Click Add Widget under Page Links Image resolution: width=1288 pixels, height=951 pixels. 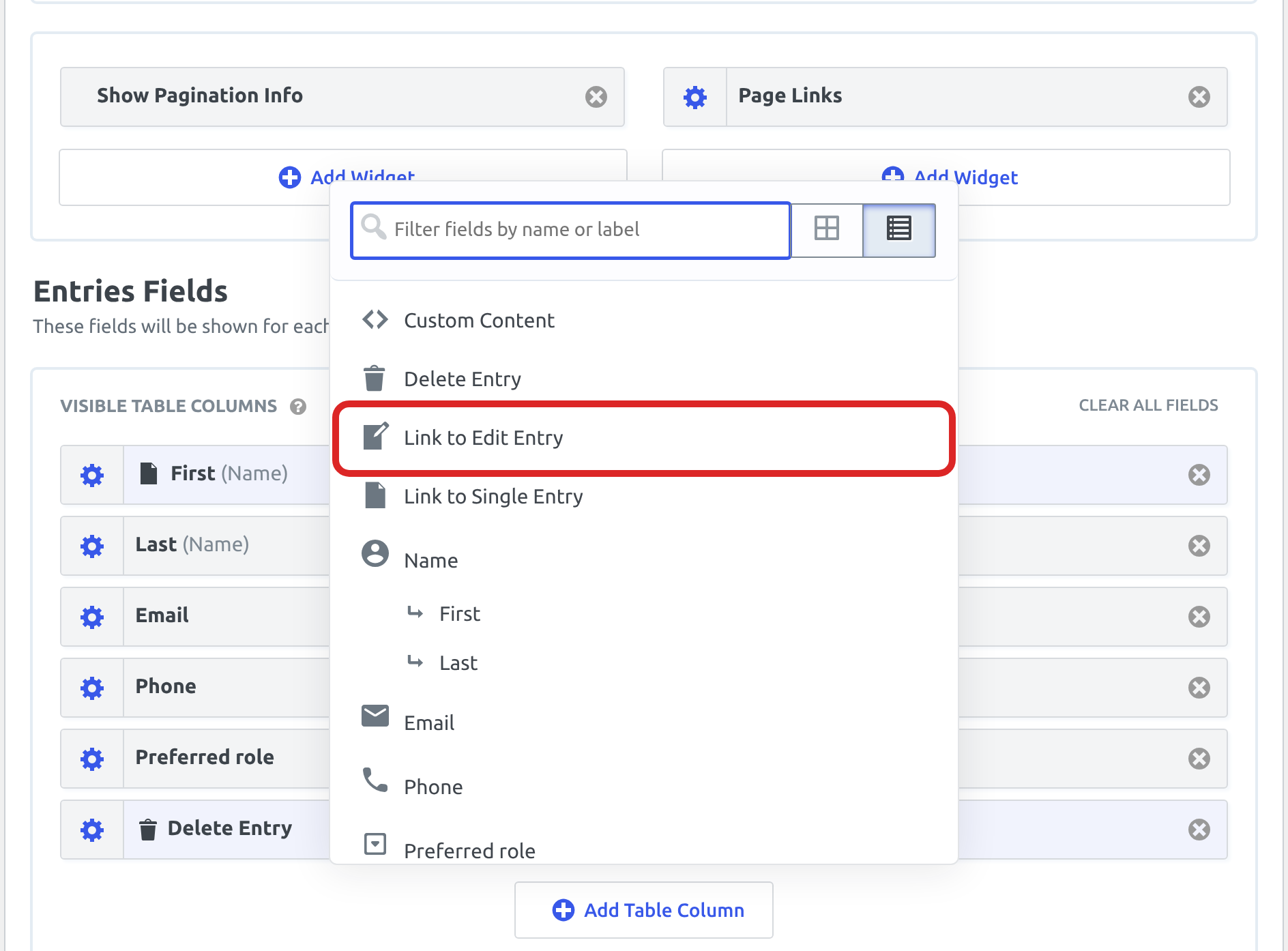[x=947, y=177]
